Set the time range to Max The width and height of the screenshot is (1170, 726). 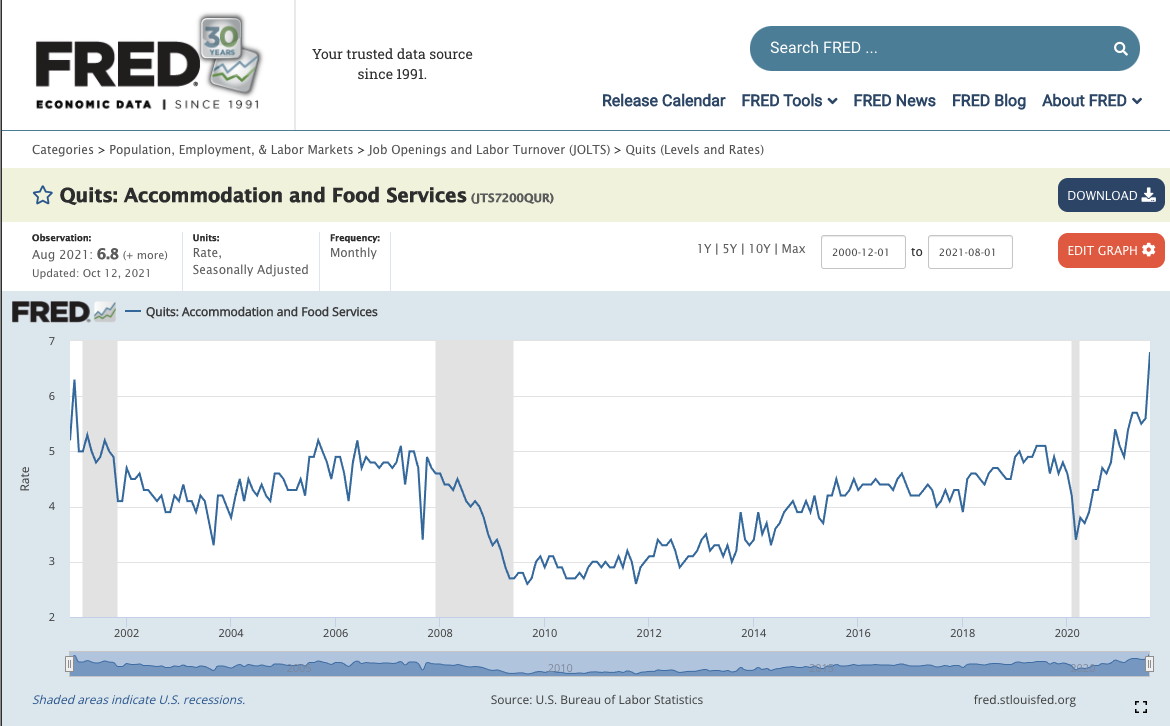coord(793,249)
